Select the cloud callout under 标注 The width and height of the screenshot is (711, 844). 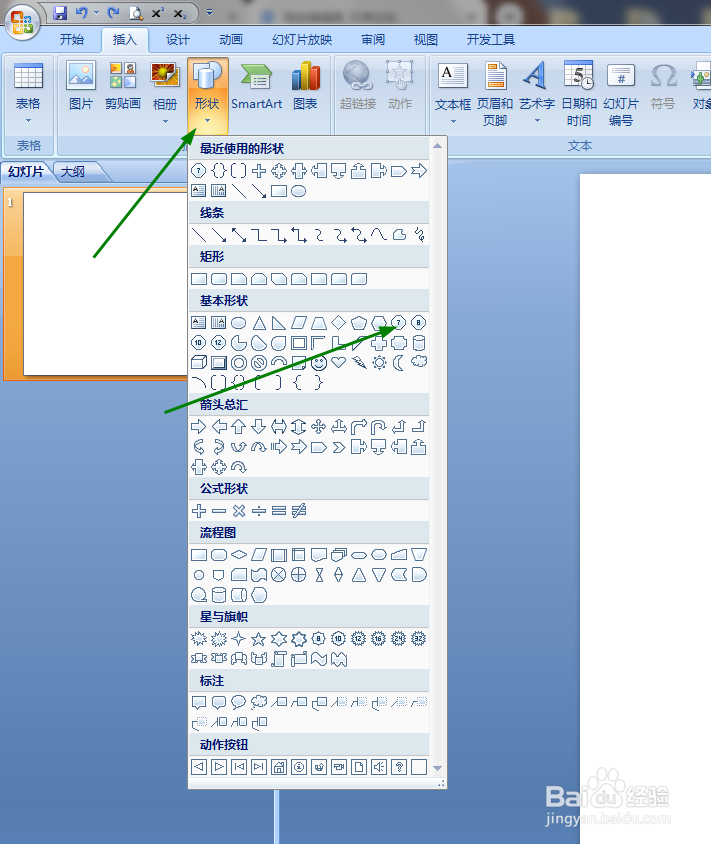pos(259,702)
